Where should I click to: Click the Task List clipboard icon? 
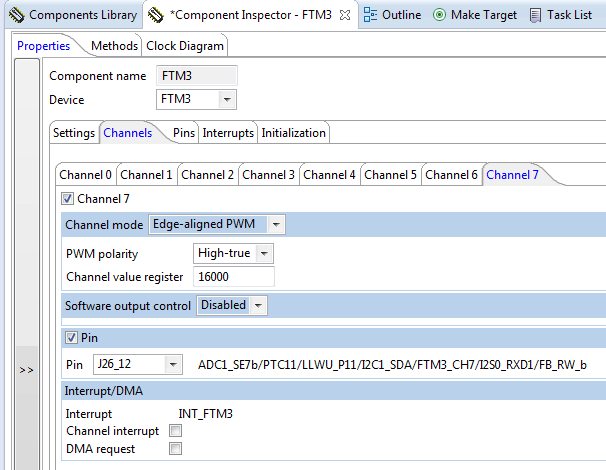(535, 15)
